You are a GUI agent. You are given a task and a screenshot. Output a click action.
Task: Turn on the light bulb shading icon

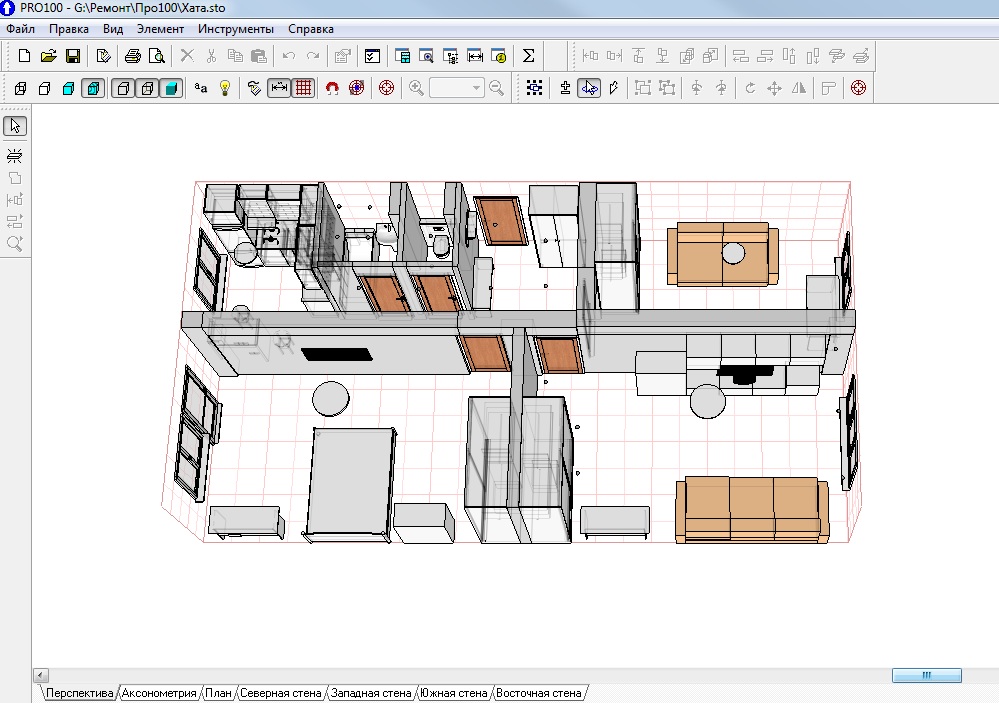tap(225, 88)
